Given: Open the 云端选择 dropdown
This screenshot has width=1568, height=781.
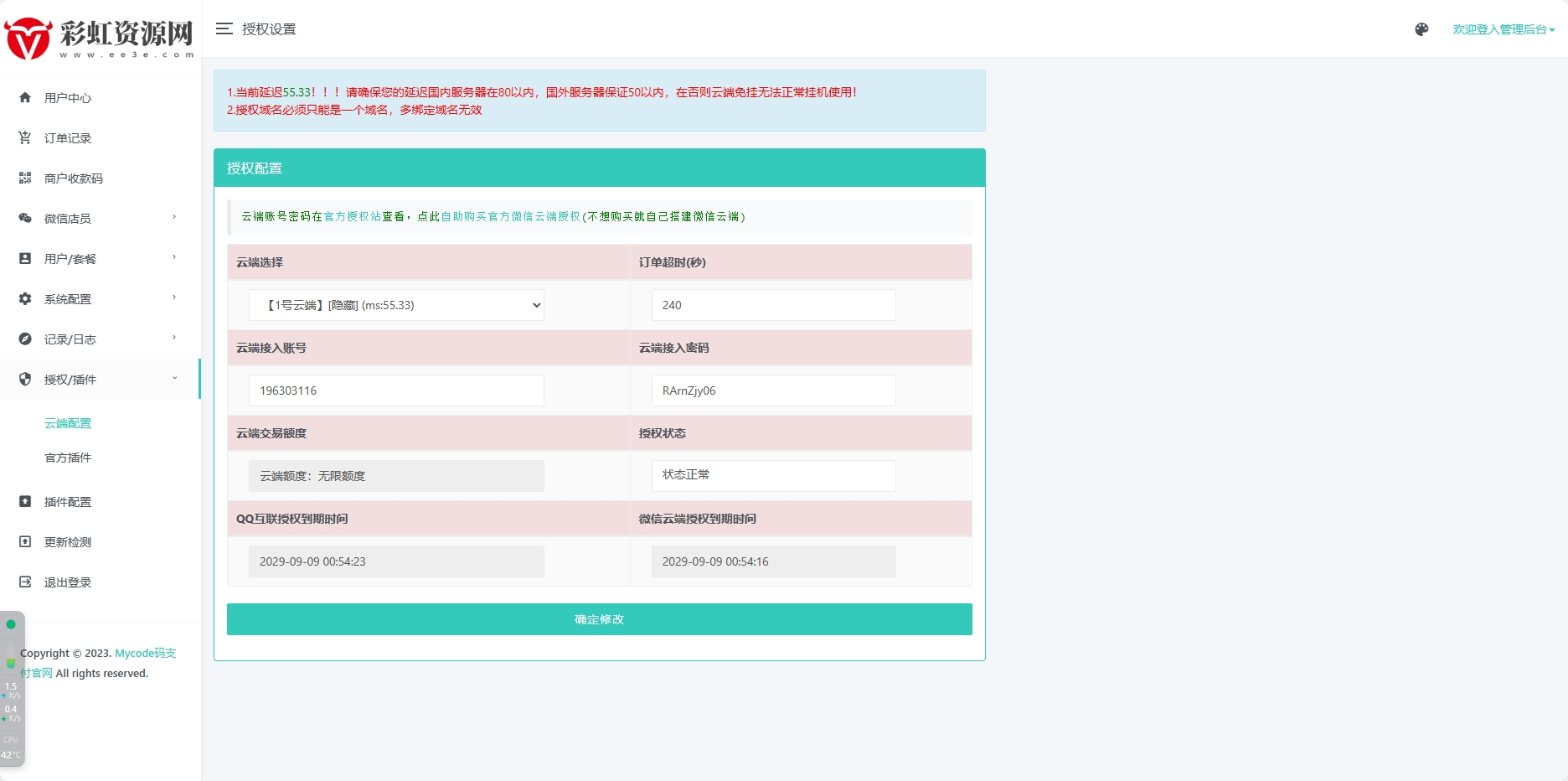Looking at the screenshot, I should click(396, 305).
